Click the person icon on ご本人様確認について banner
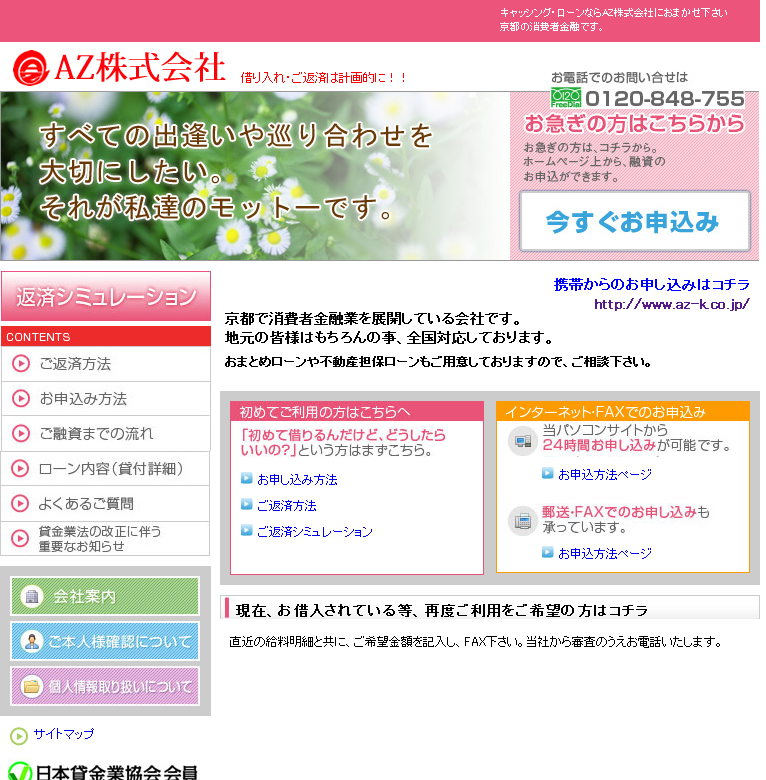Image resolution: width=766 pixels, height=780 pixels. tap(32, 641)
